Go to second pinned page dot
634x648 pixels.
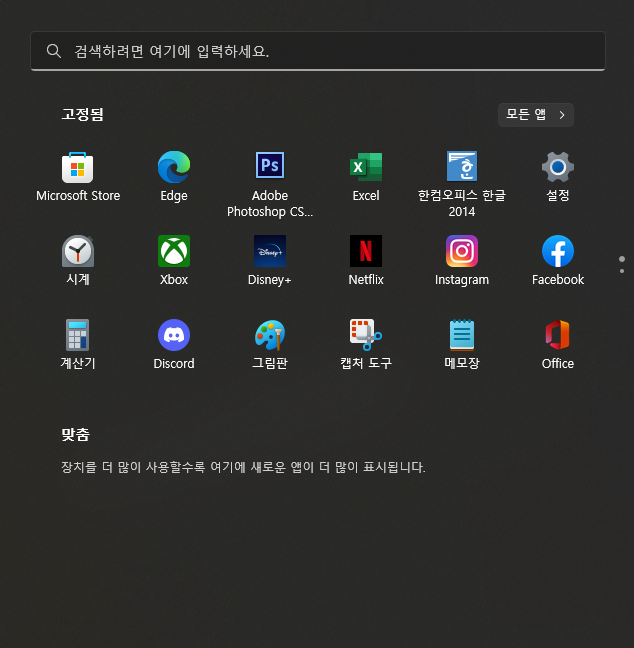(x=622, y=271)
